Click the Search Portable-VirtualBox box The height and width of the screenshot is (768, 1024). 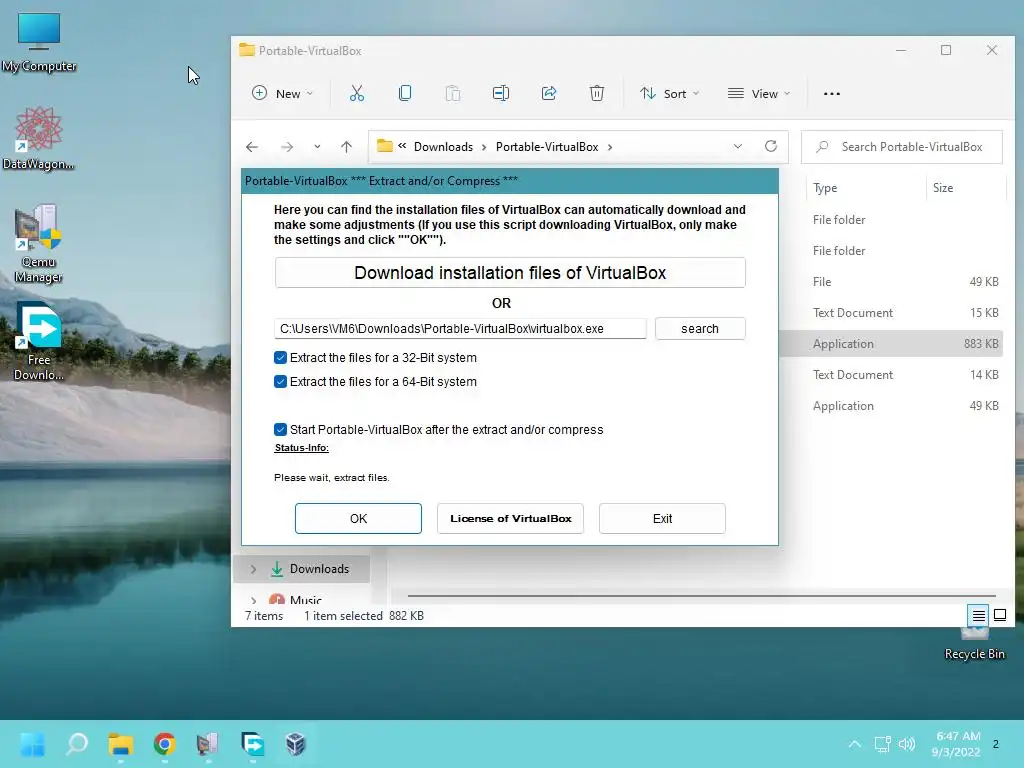tap(902, 147)
